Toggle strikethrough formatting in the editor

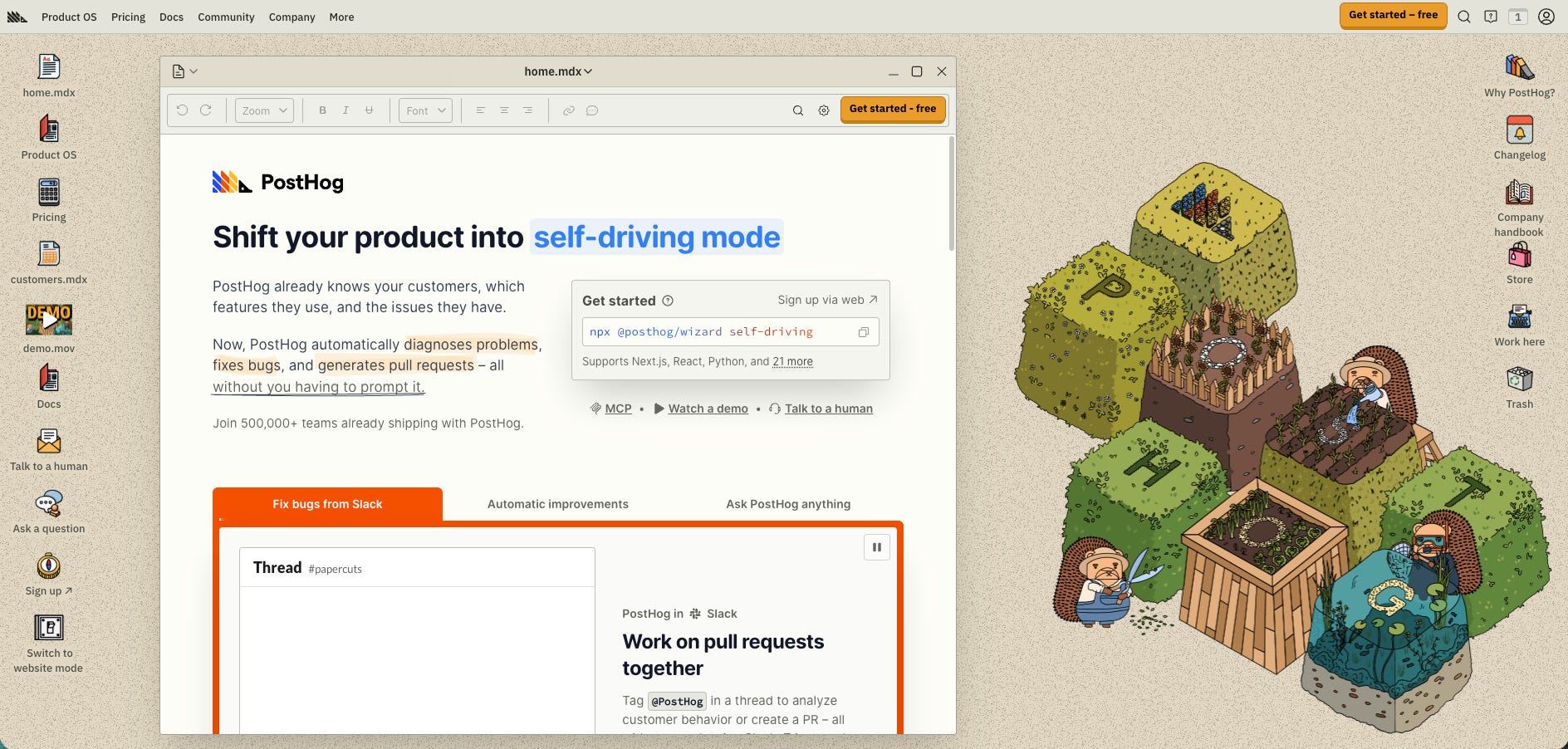[x=369, y=110]
